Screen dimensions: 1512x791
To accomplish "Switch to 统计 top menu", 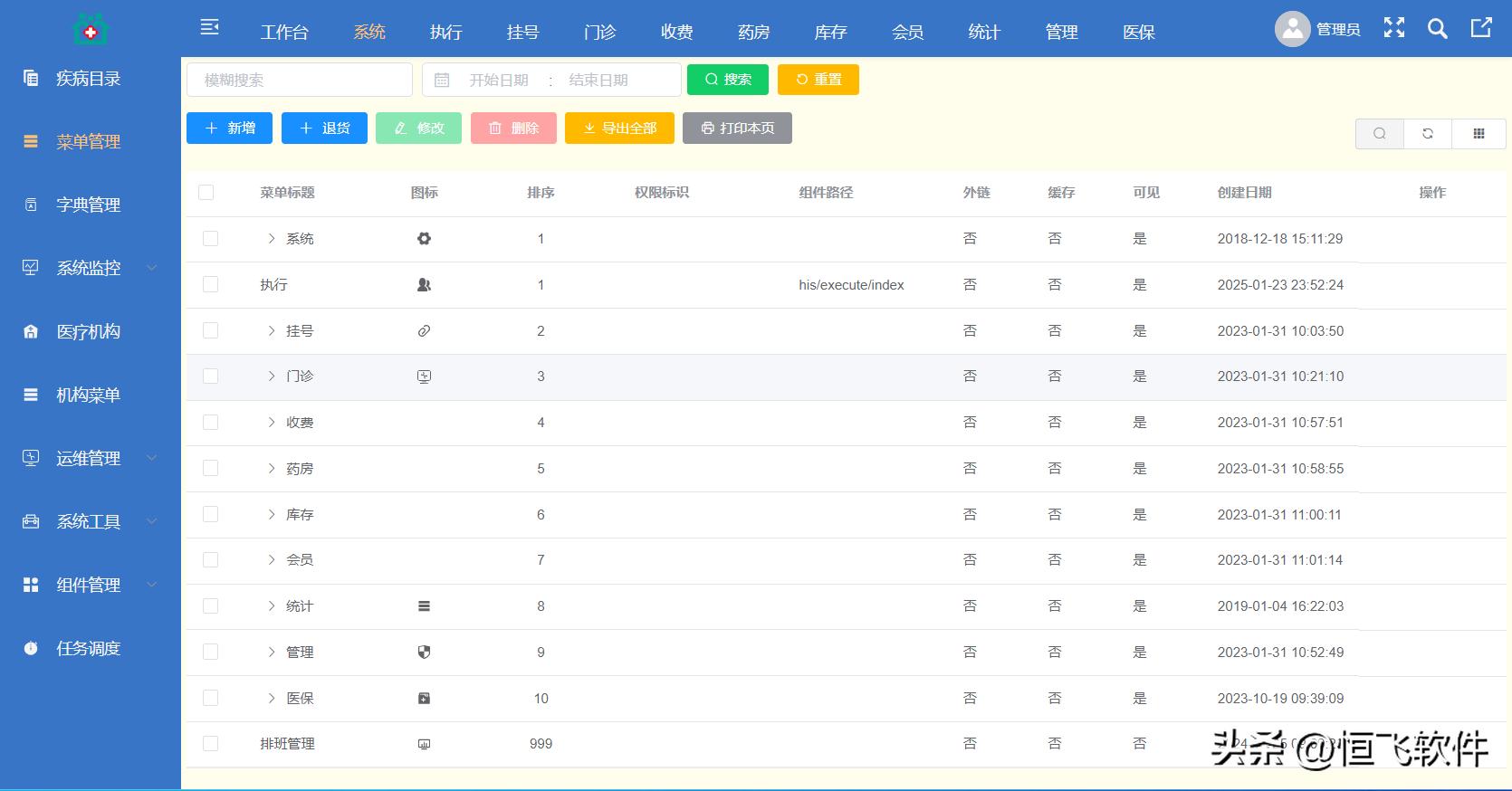I will click(985, 33).
